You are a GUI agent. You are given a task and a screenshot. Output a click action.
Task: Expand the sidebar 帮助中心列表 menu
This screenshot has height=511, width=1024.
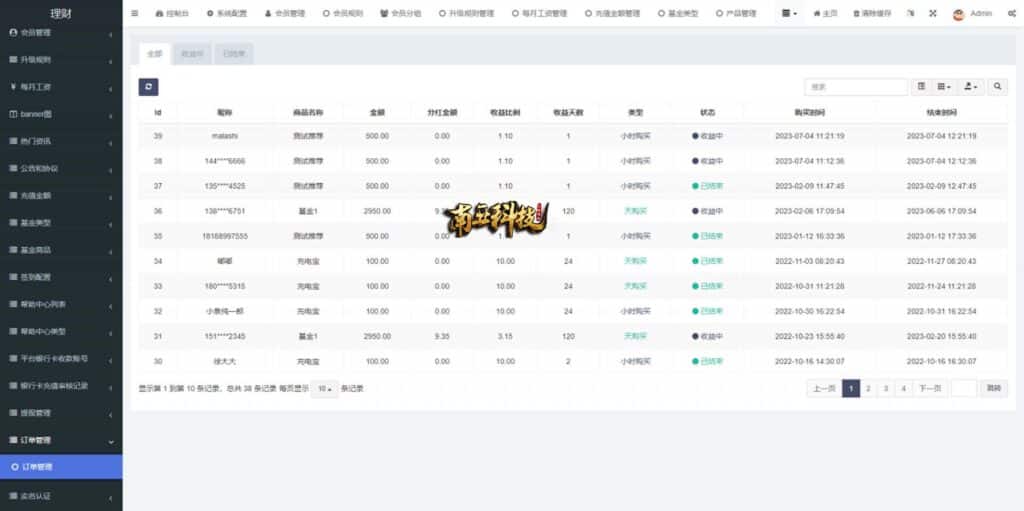coord(61,305)
